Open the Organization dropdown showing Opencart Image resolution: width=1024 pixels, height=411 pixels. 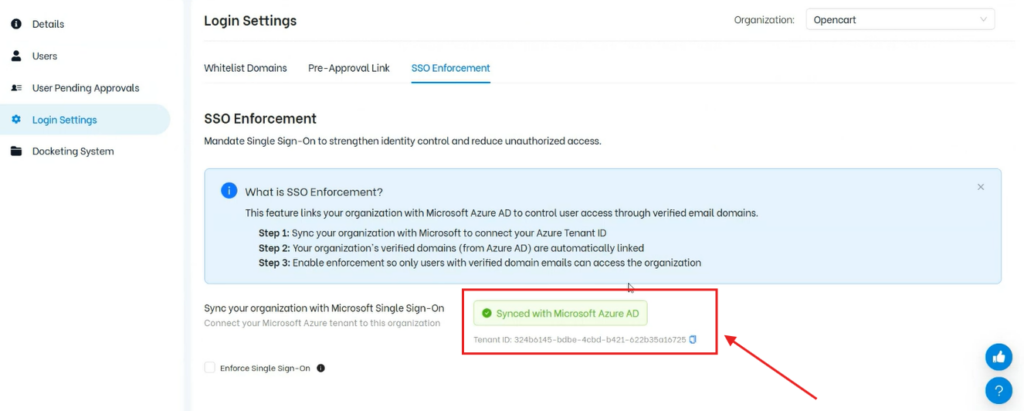900,20
